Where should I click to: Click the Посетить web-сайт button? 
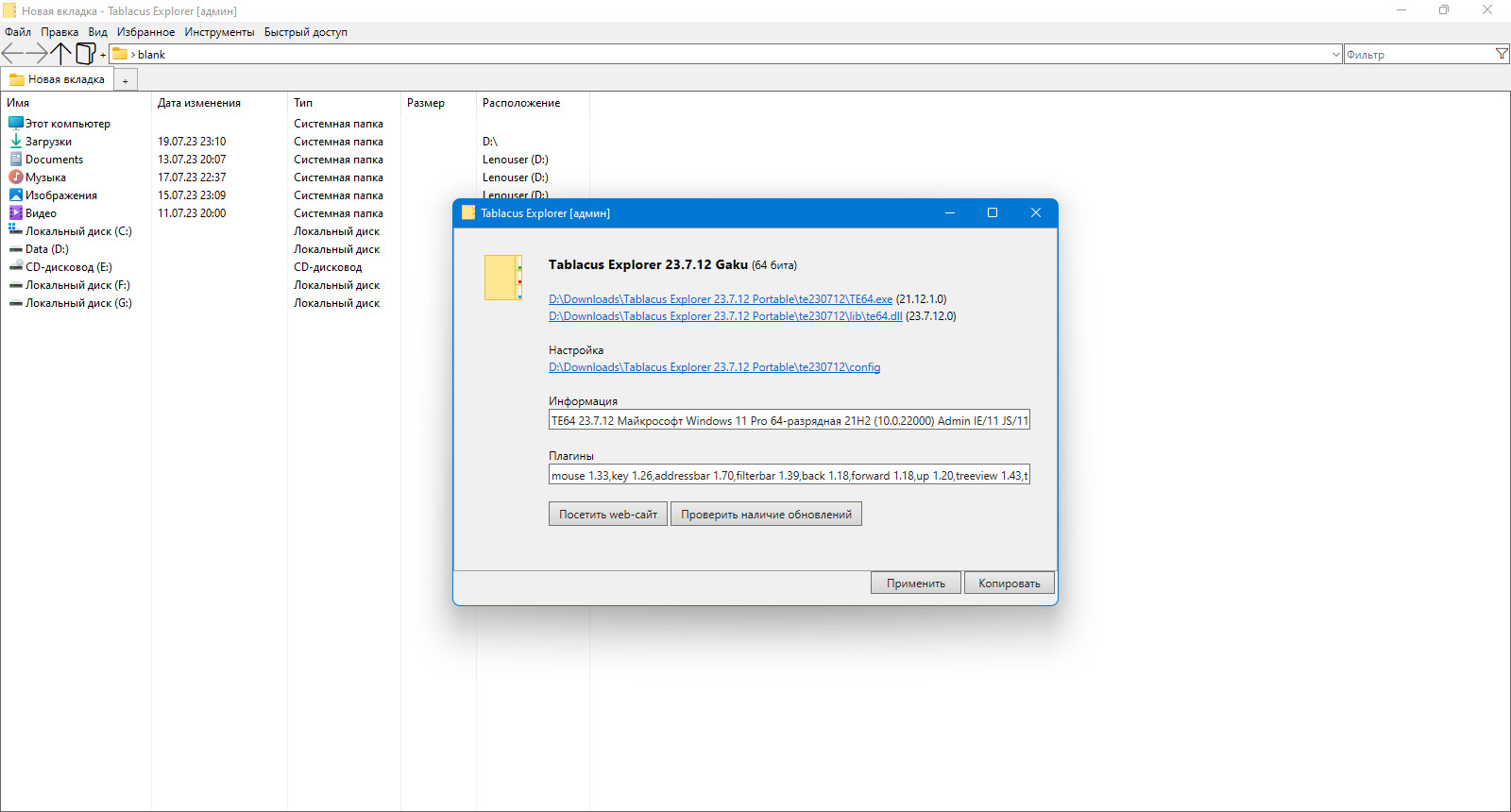point(608,514)
